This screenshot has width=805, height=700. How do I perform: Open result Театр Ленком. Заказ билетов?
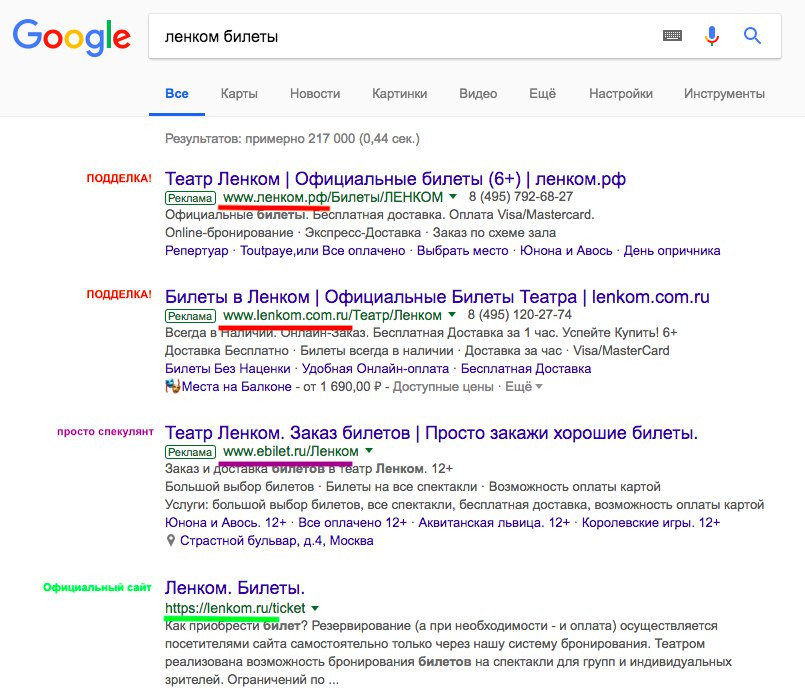pos(431,433)
